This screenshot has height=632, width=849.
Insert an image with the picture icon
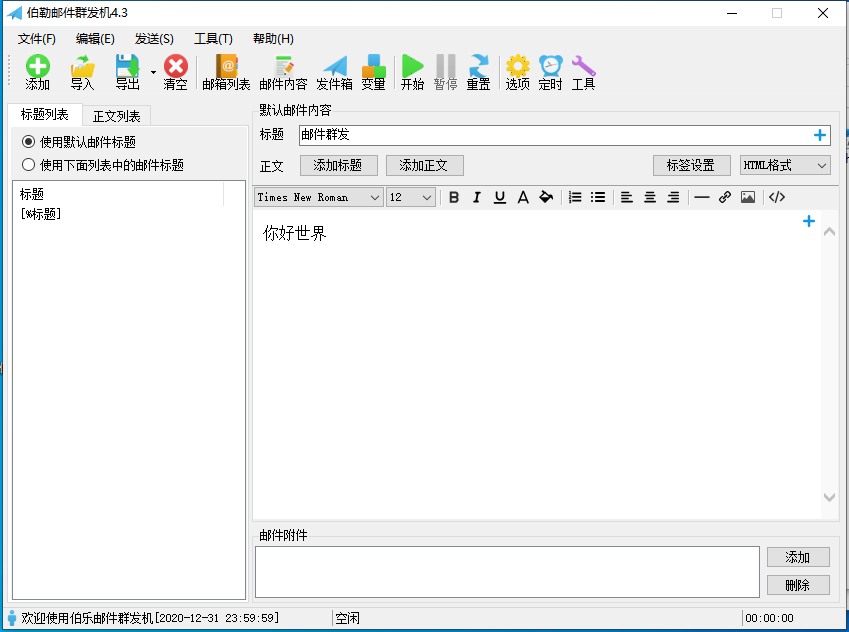748,198
